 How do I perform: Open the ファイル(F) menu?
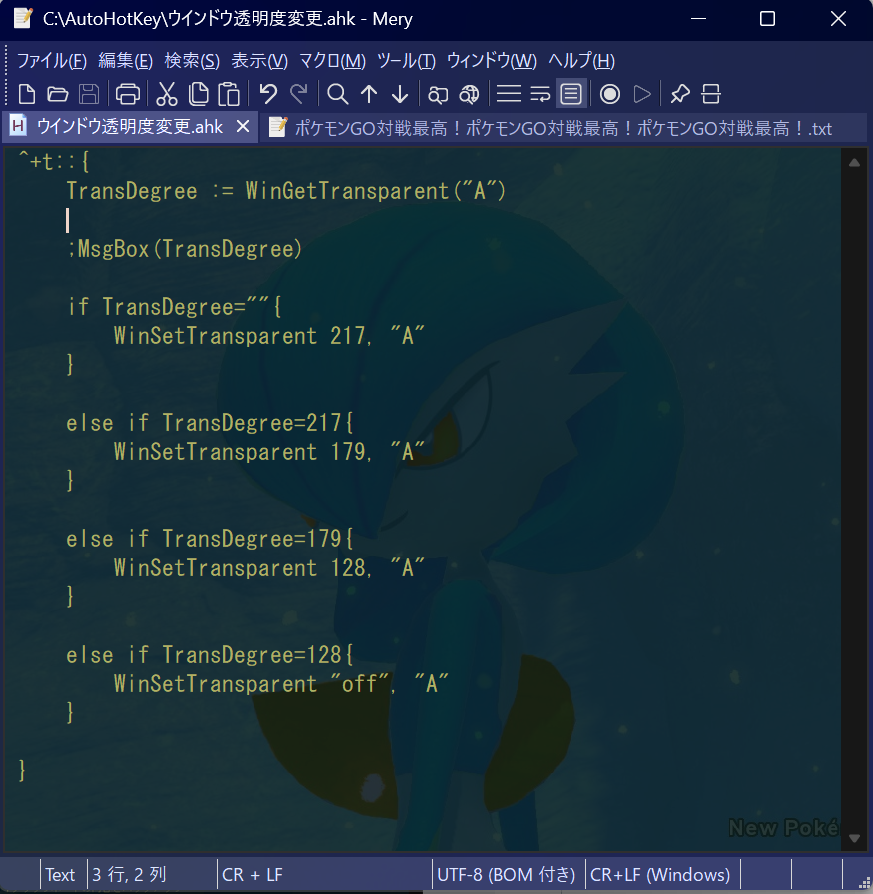click(51, 60)
